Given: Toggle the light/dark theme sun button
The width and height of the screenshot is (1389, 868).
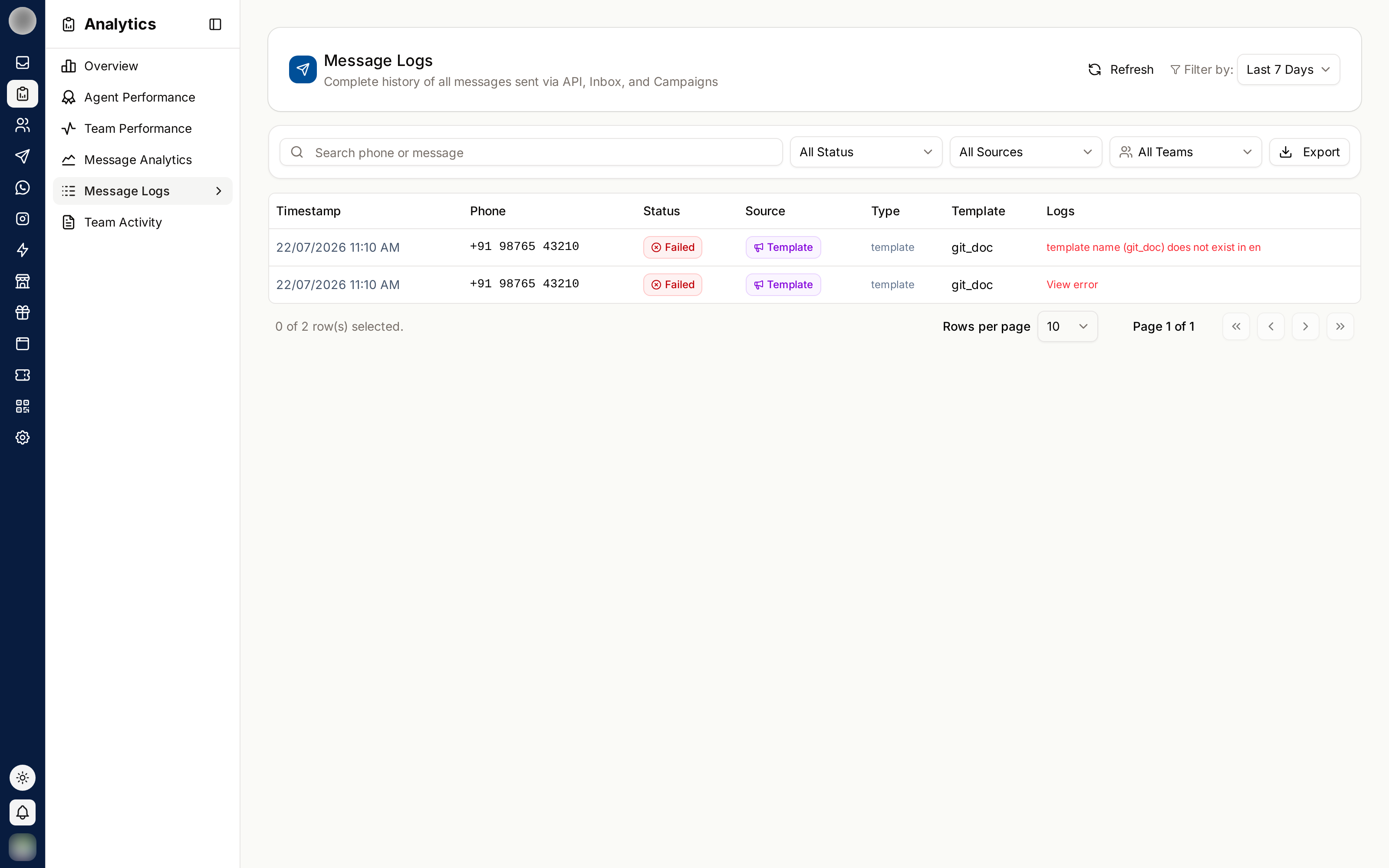Looking at the screenshot, I should (x=23, y=778).
